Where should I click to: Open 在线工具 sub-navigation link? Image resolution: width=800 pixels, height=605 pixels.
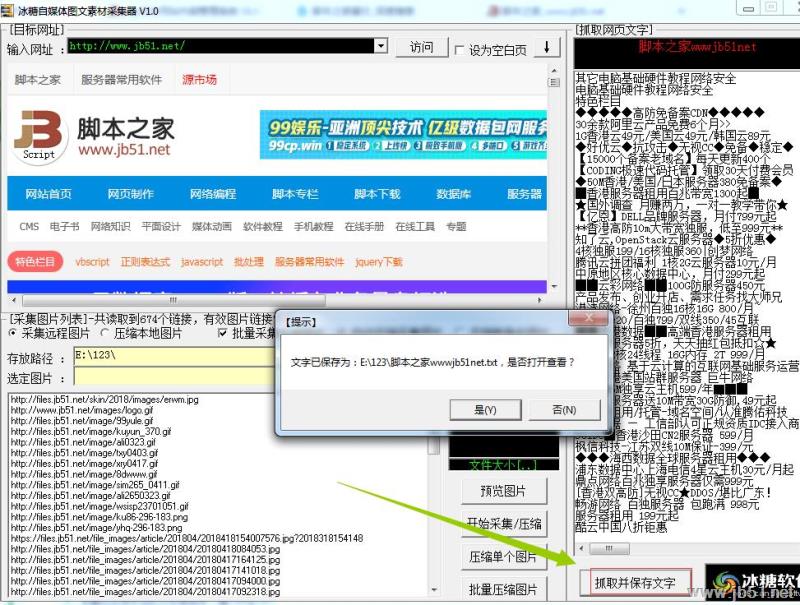click(415, 226)
